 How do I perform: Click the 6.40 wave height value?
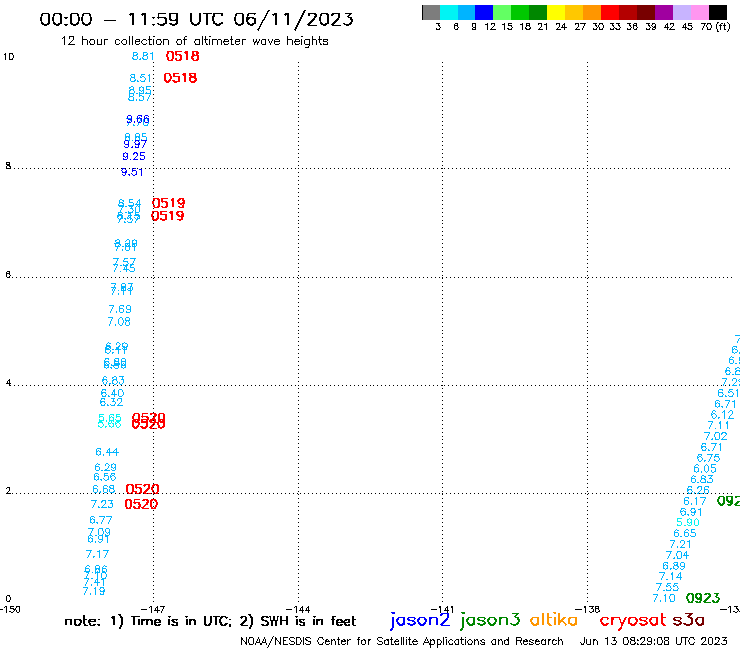pos(112,393)
